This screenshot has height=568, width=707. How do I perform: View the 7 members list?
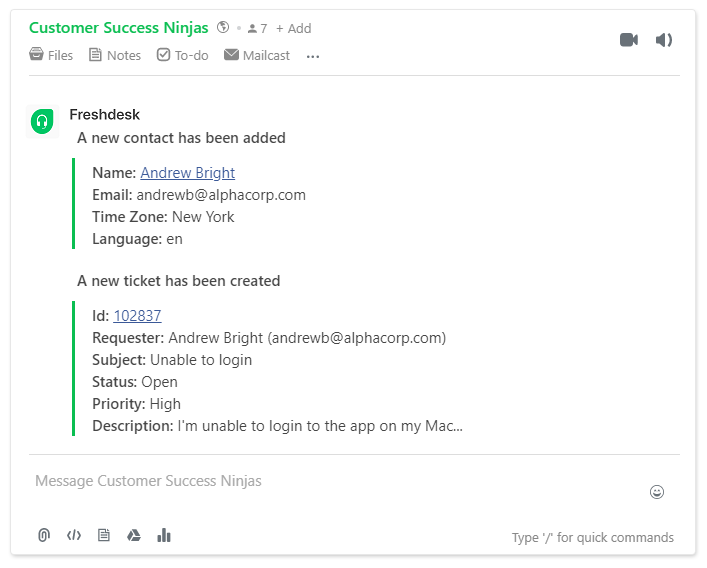click(257, 28)
